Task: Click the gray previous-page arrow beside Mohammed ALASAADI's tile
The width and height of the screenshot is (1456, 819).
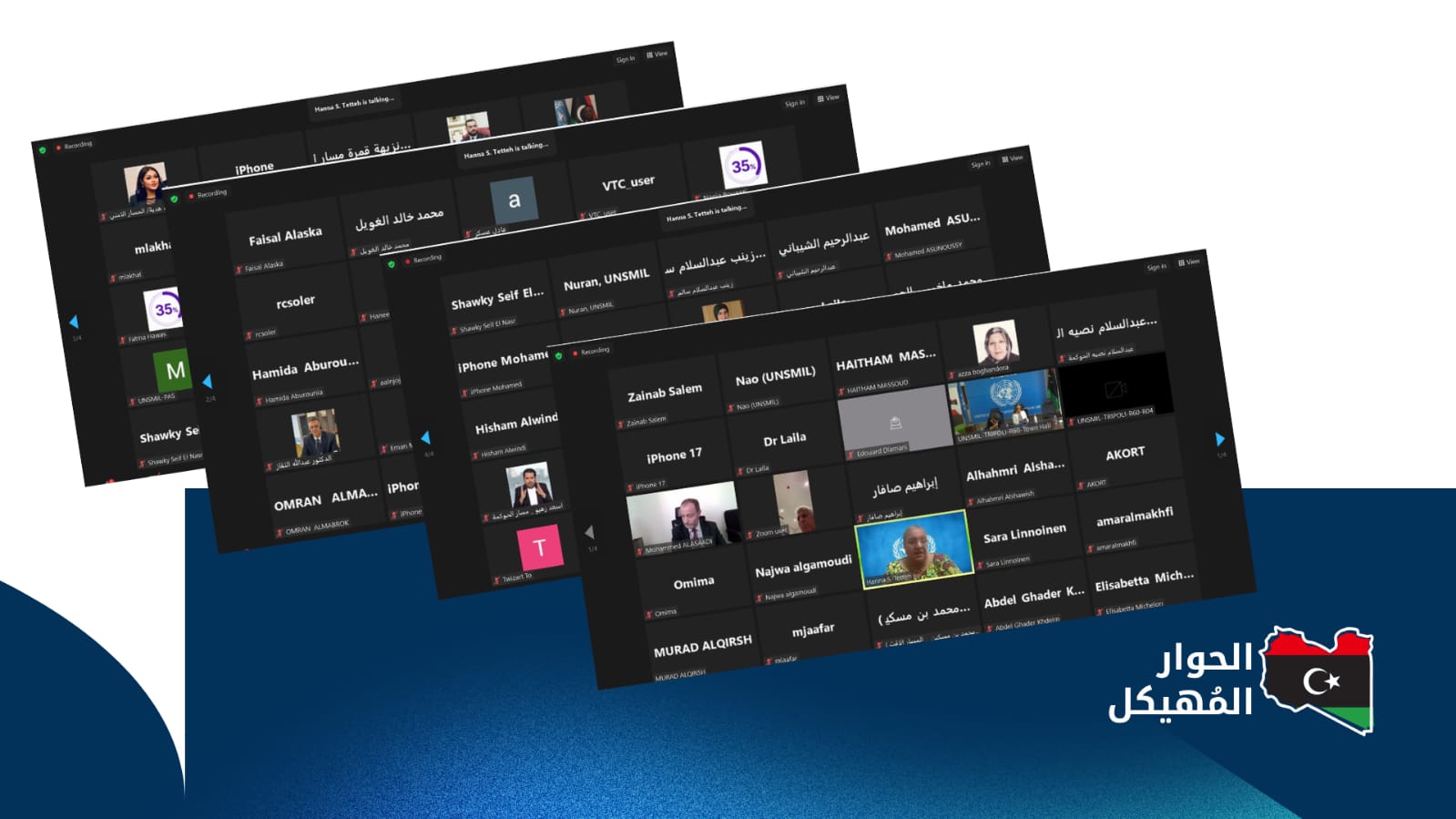Action: tap(589, 532)
